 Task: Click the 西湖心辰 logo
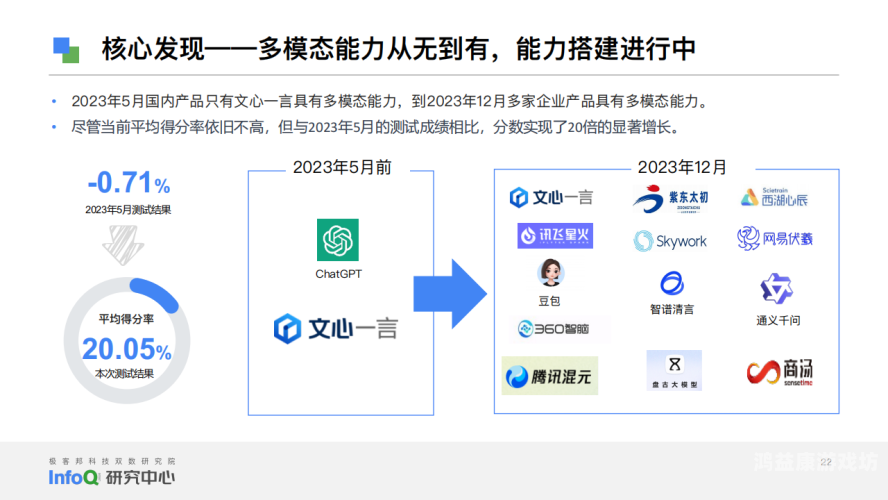tap(774, 197)
